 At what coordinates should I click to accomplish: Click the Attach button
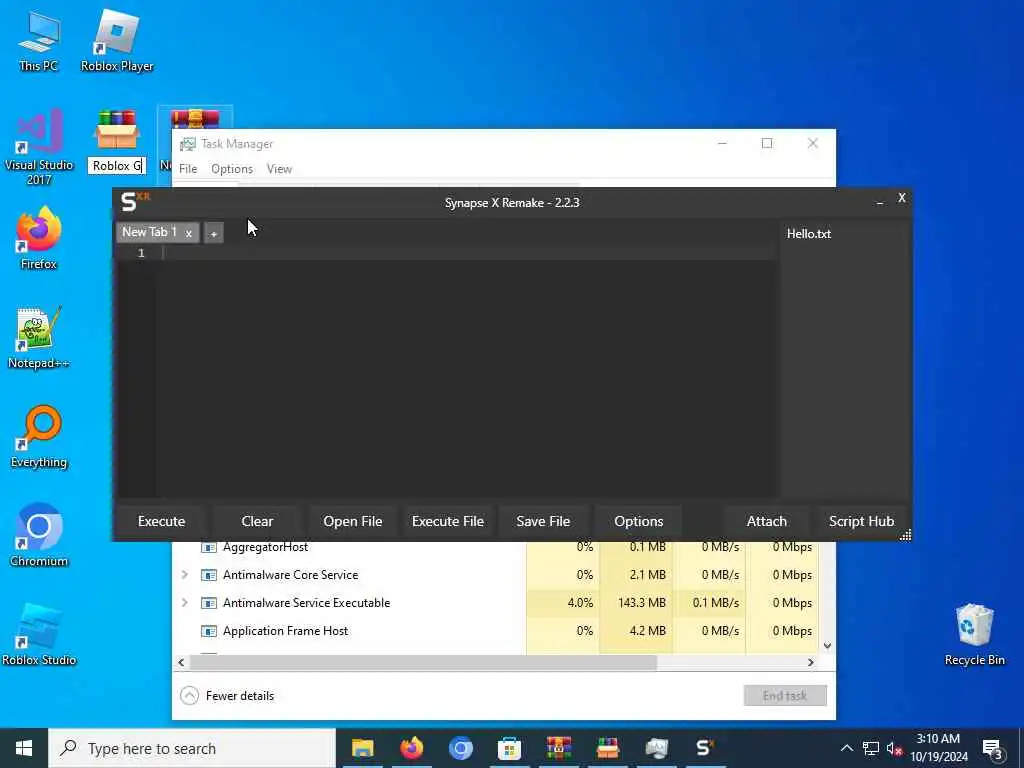click(767, 521)
